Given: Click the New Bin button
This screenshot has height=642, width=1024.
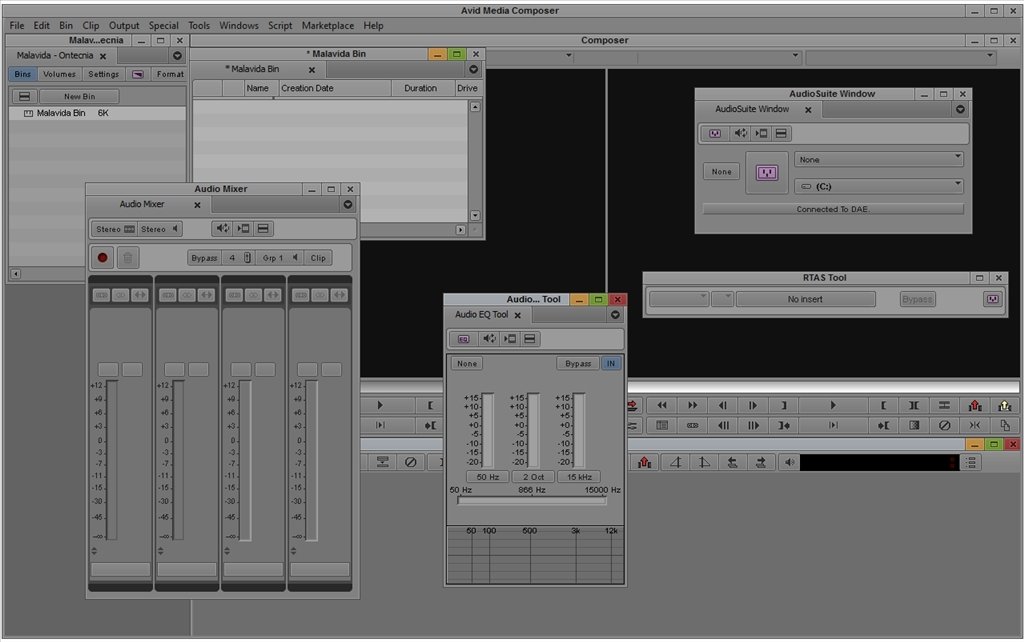Looking at the screenshot, I should (x=80, y=96).
